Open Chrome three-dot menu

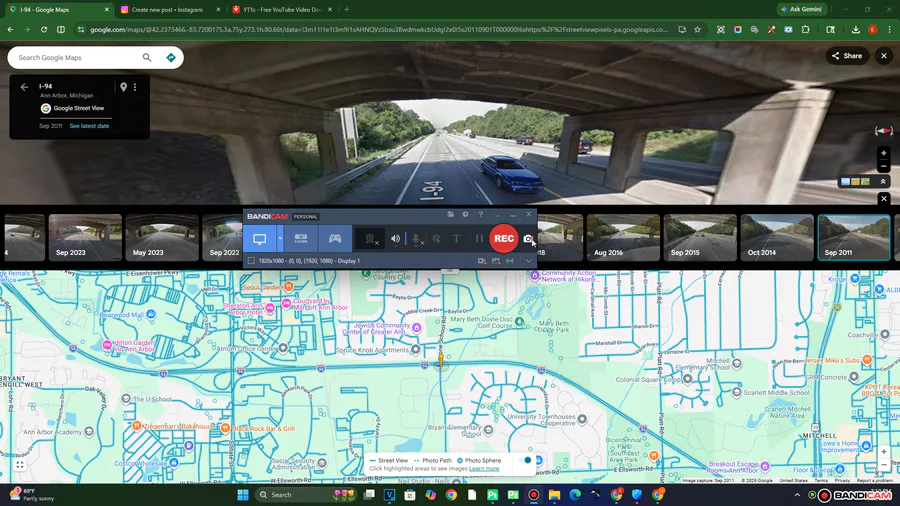889,29
